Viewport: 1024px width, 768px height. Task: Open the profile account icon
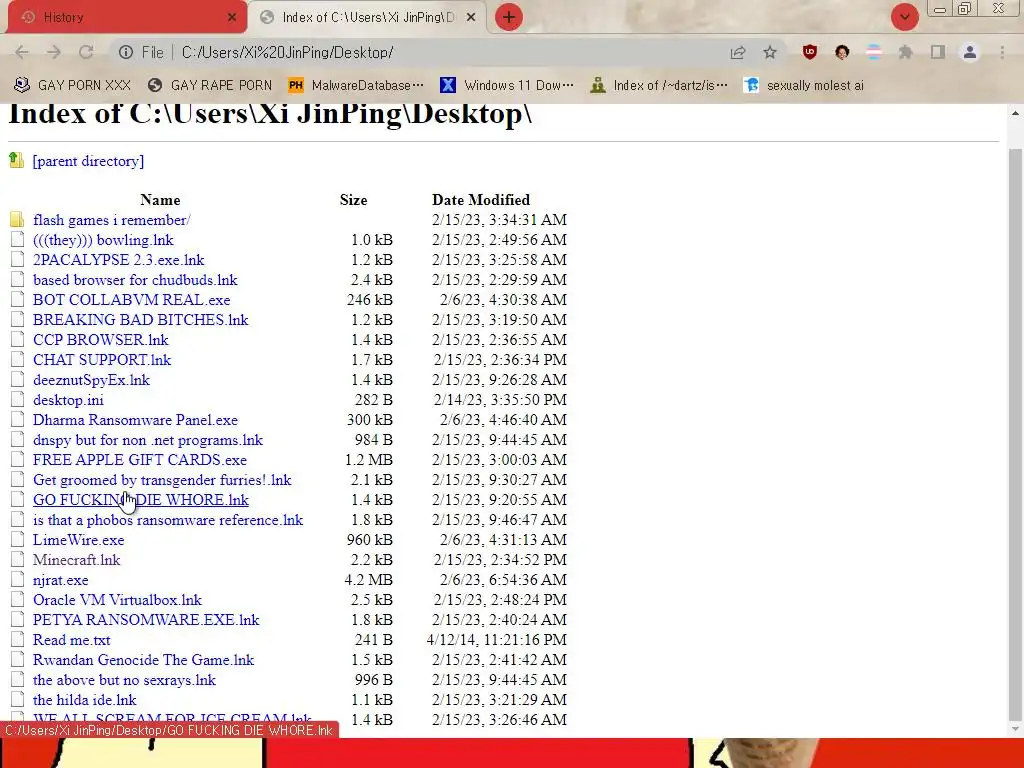click(x=970, y=52)
